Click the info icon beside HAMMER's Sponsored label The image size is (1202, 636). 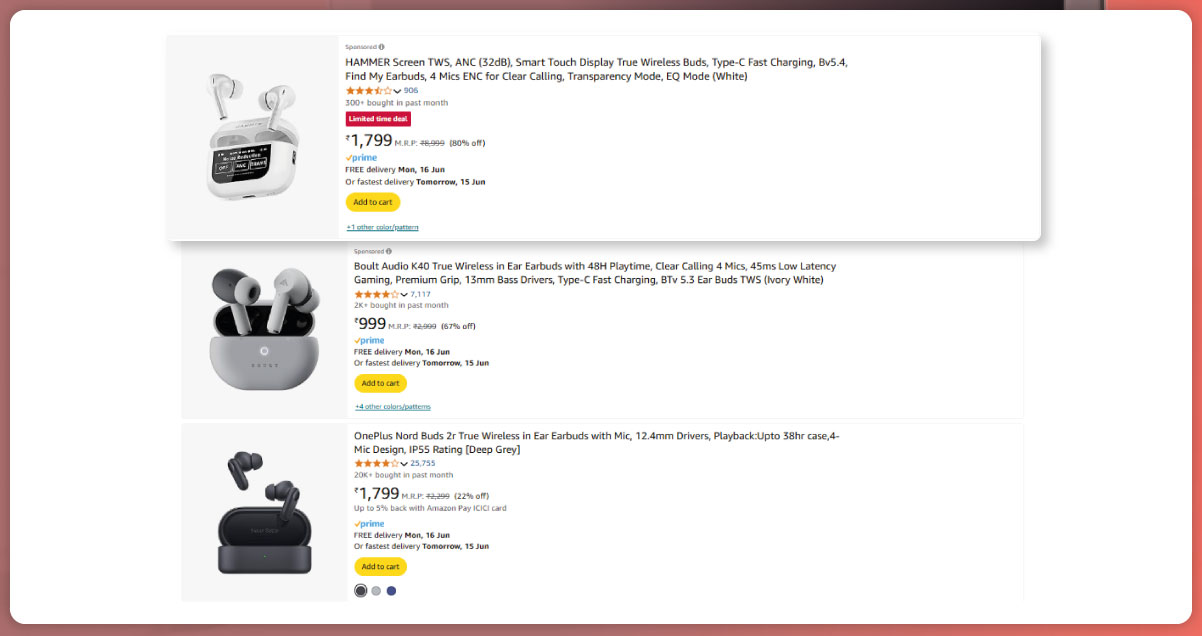[x=382, y=47]
